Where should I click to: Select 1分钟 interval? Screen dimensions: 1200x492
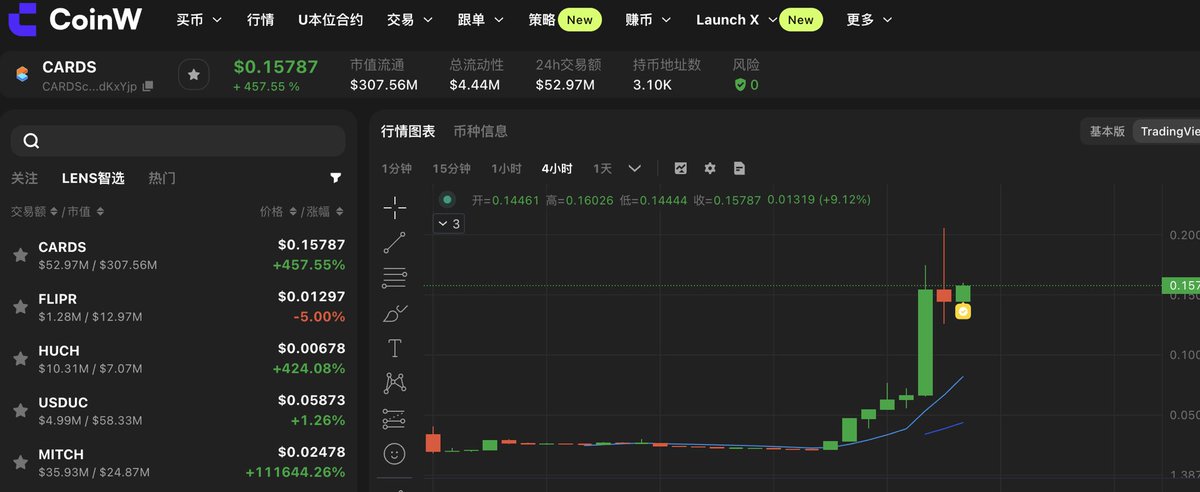(x=396, y=168)
